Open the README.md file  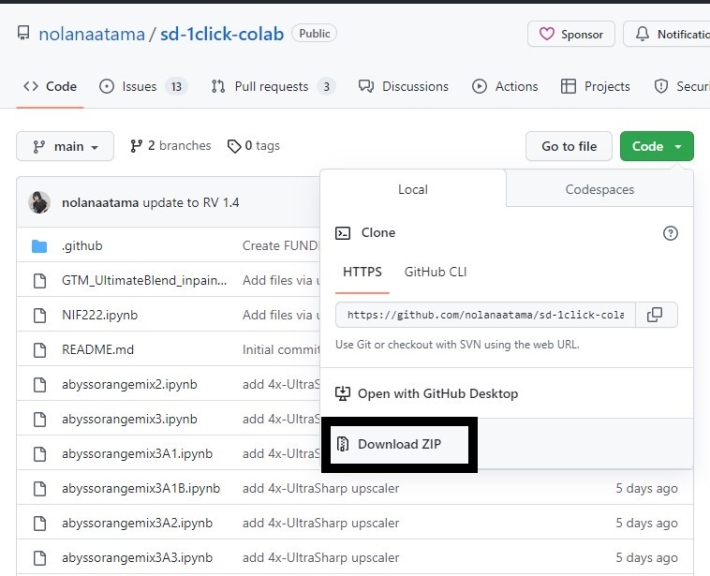pyautogui.click(x=97, y=350)
